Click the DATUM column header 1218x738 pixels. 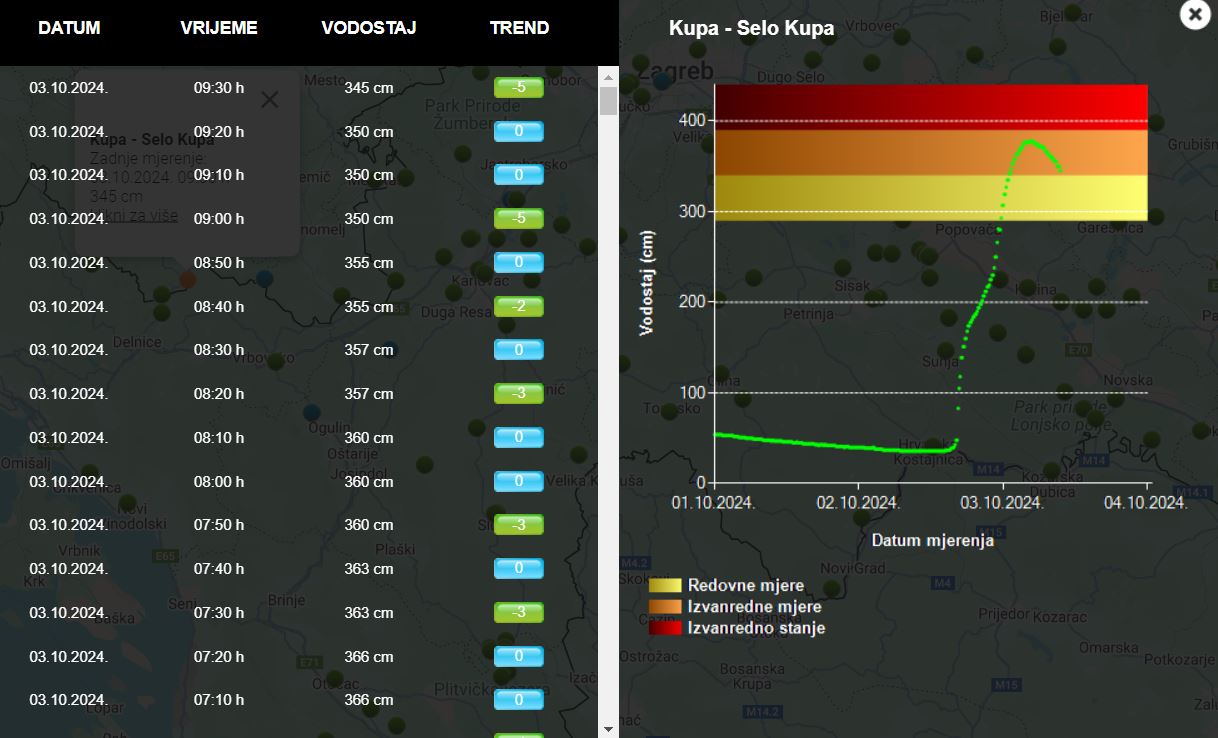[x=69, y=28]
